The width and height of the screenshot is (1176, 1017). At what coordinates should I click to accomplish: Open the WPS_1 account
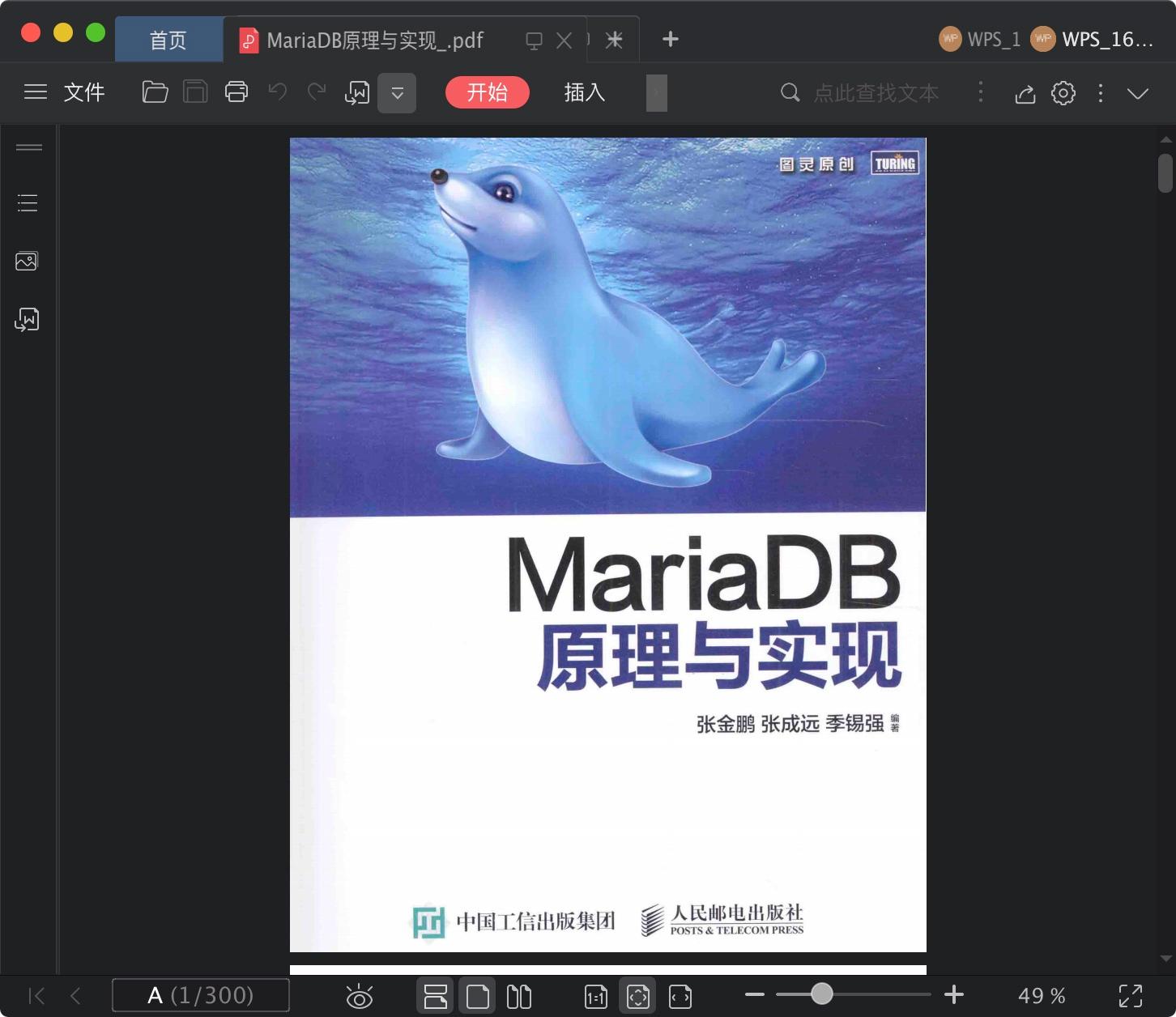[x=980, y=39]
